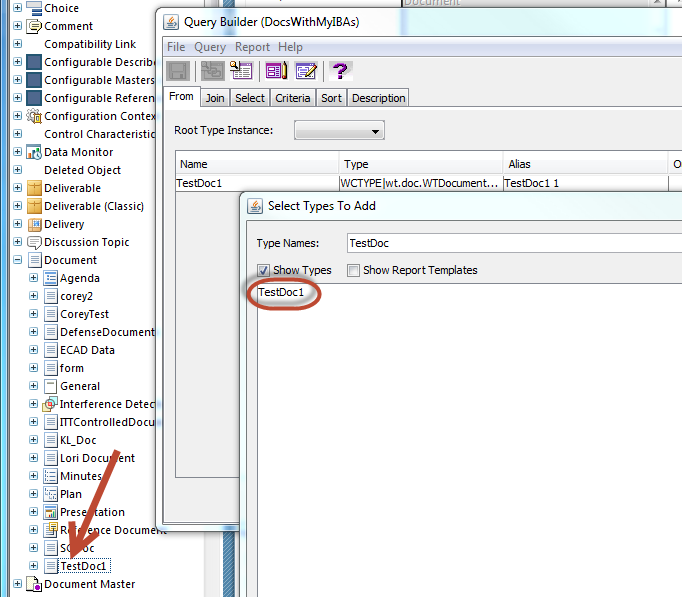The image size is (682, 597).
Task: Switch to the Description tab
Action: [x=378, y=98]
